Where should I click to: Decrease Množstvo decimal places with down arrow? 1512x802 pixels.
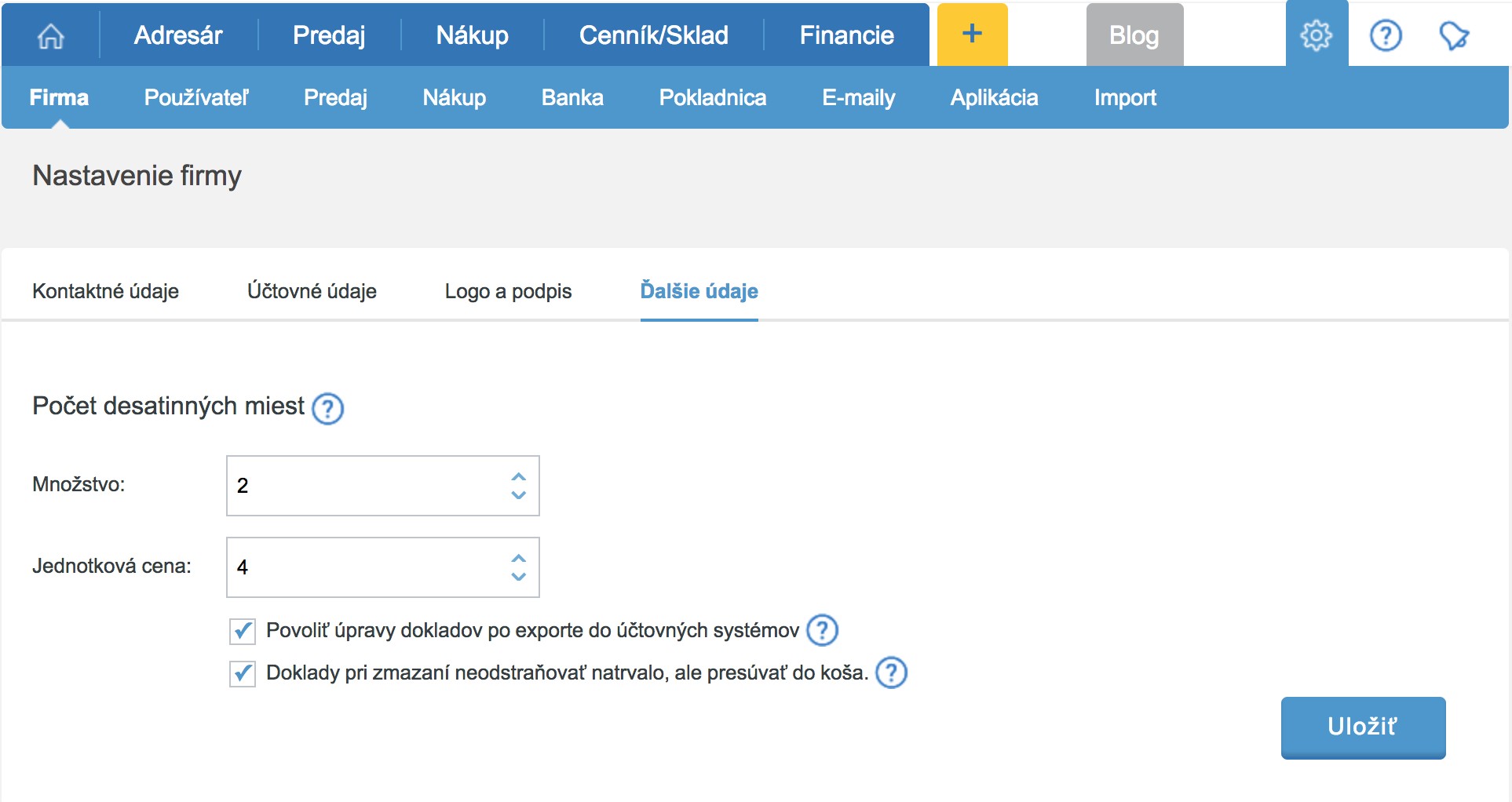point(518,495)
